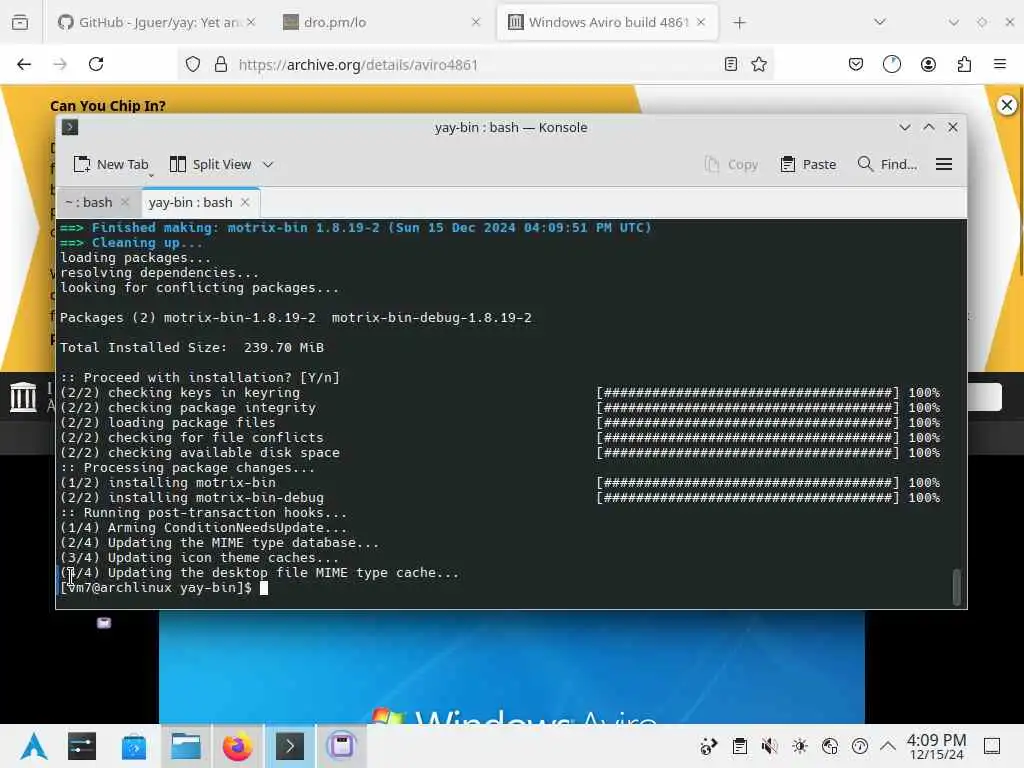Image resolution: width=1024 pixels, height=768 pixels.
Task: Click the Show Desktop button
Action: (x=992, y=746)
